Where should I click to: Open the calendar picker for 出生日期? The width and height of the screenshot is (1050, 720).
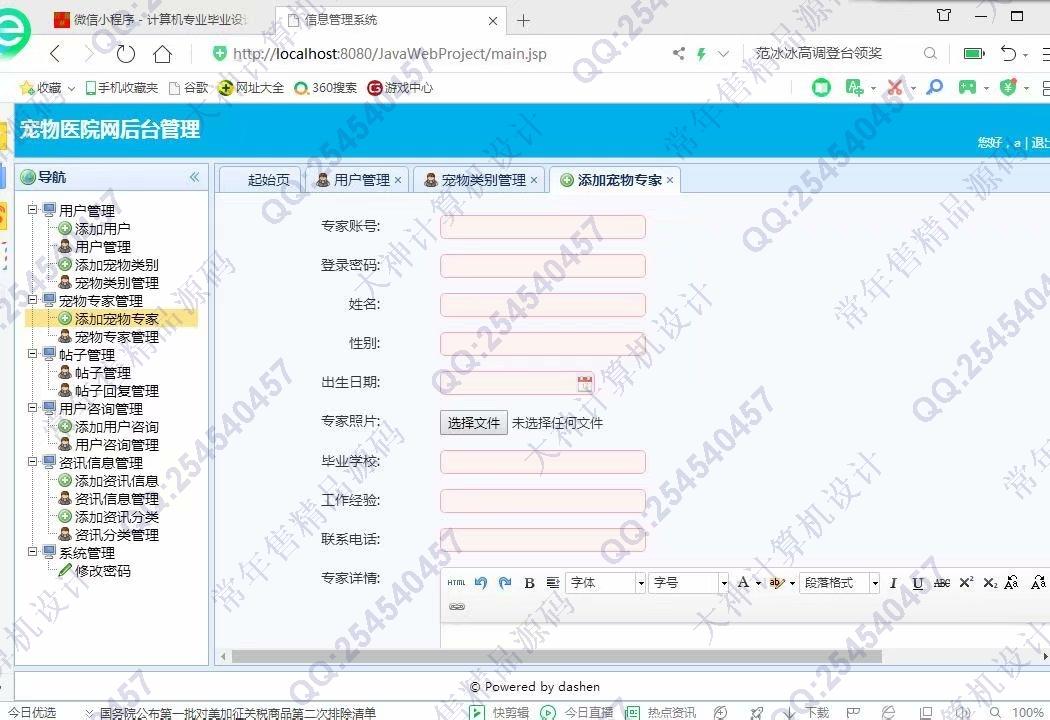(585, 383)
